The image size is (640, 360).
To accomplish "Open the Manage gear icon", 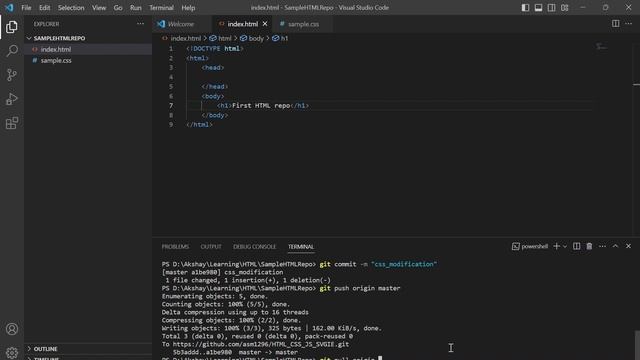I will 12,352.
